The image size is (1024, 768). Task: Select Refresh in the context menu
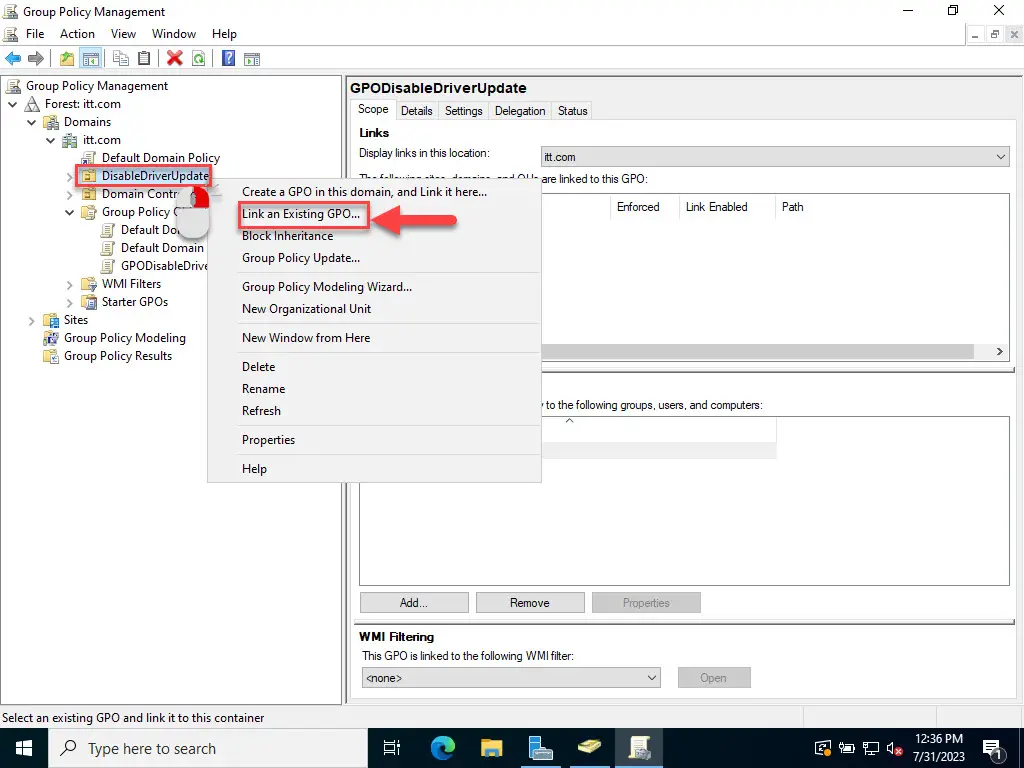(x=261, y=411)
